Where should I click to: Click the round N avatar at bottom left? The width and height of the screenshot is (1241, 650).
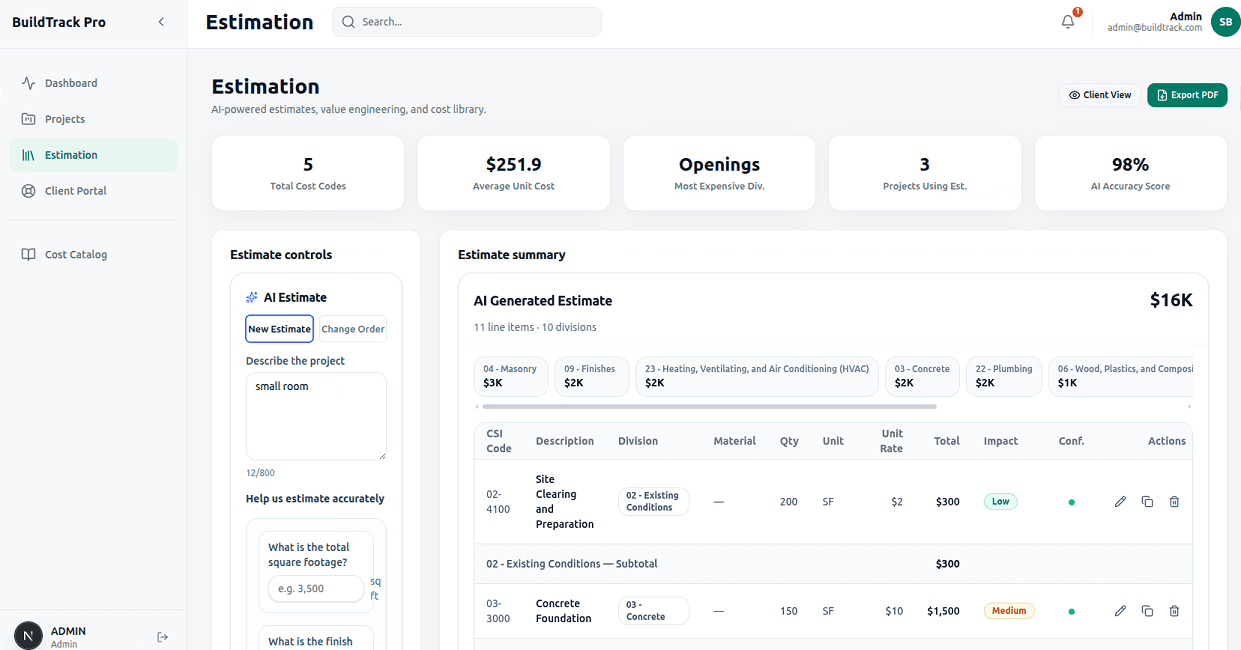(x=28, y=636)
